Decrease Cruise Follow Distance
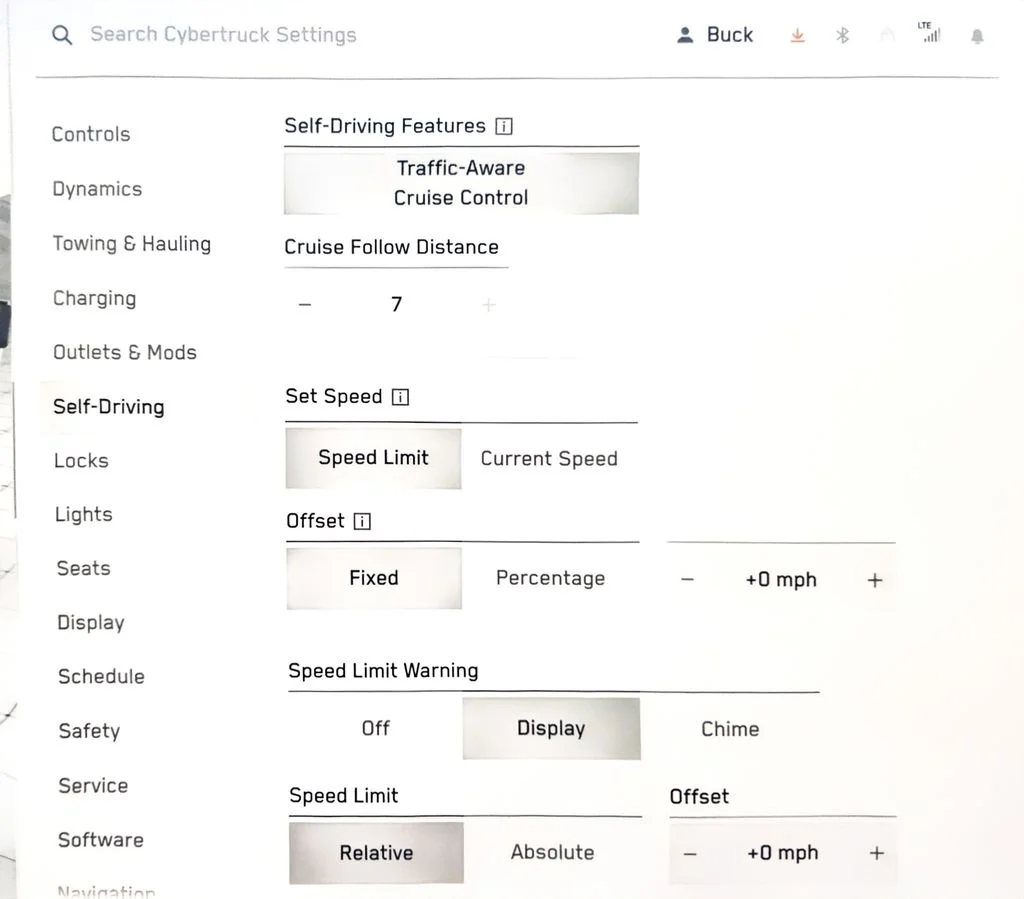 coord(305,304)
